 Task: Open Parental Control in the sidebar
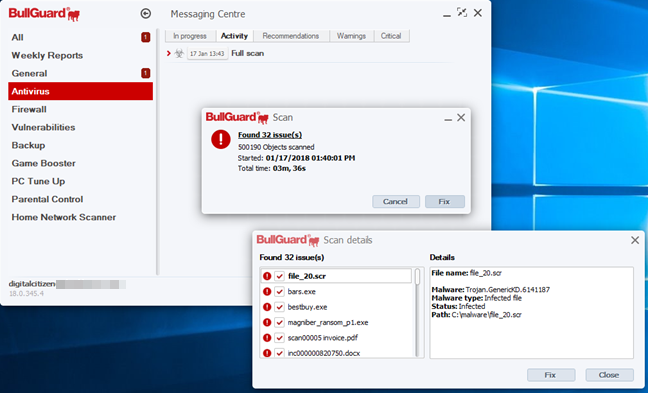81,199
